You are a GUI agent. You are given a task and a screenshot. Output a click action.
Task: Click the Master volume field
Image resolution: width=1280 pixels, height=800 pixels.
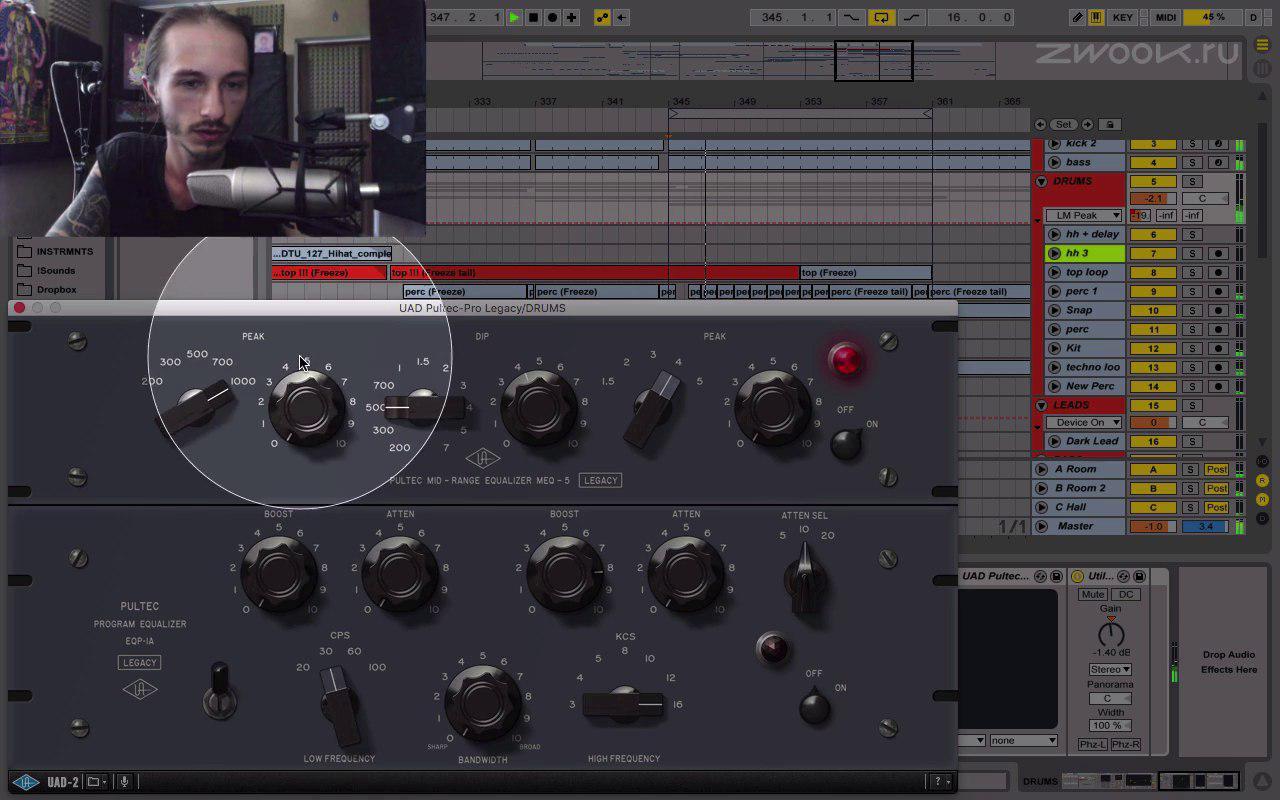pyautogui.click(x=1153, y=526)
